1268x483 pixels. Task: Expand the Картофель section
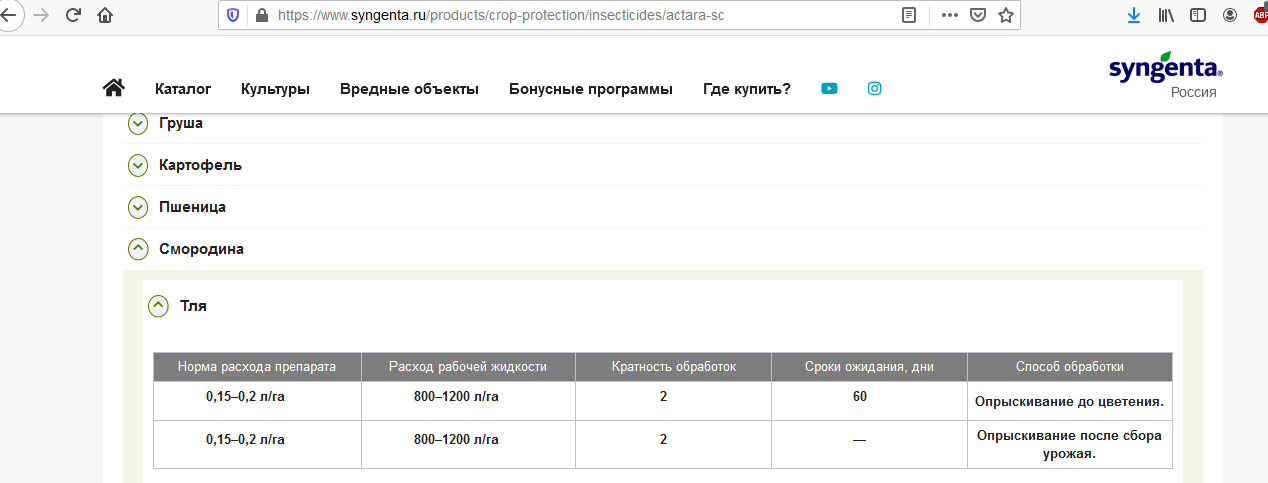(138, 165)
